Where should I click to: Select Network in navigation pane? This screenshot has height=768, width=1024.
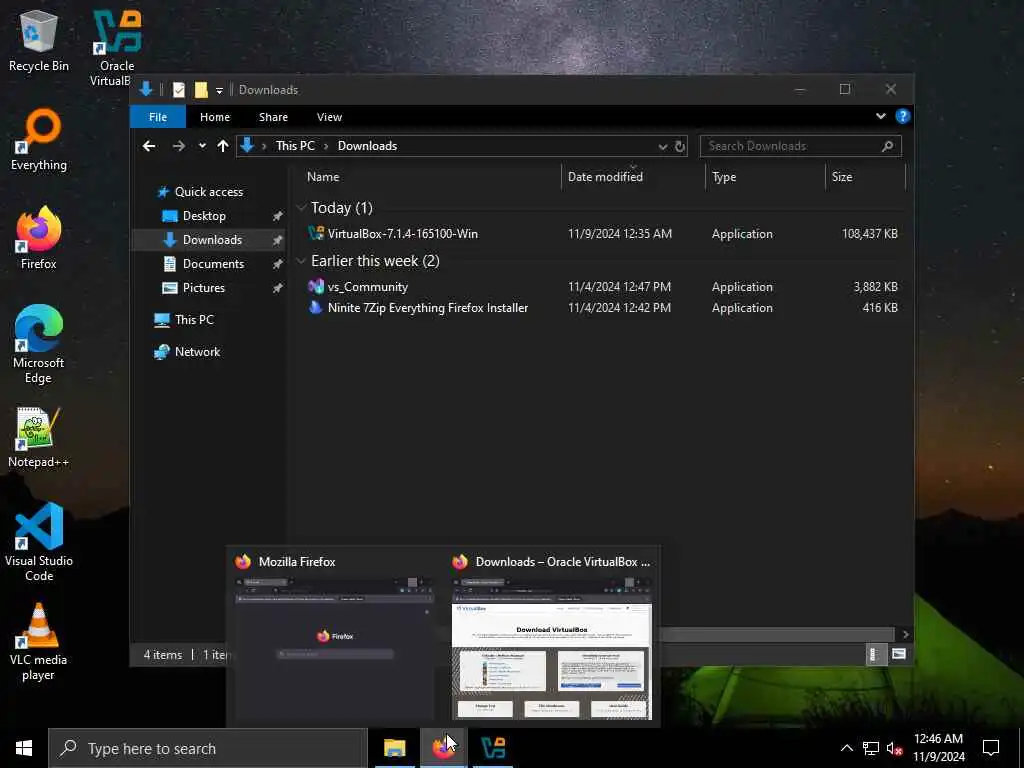[197, 351]
